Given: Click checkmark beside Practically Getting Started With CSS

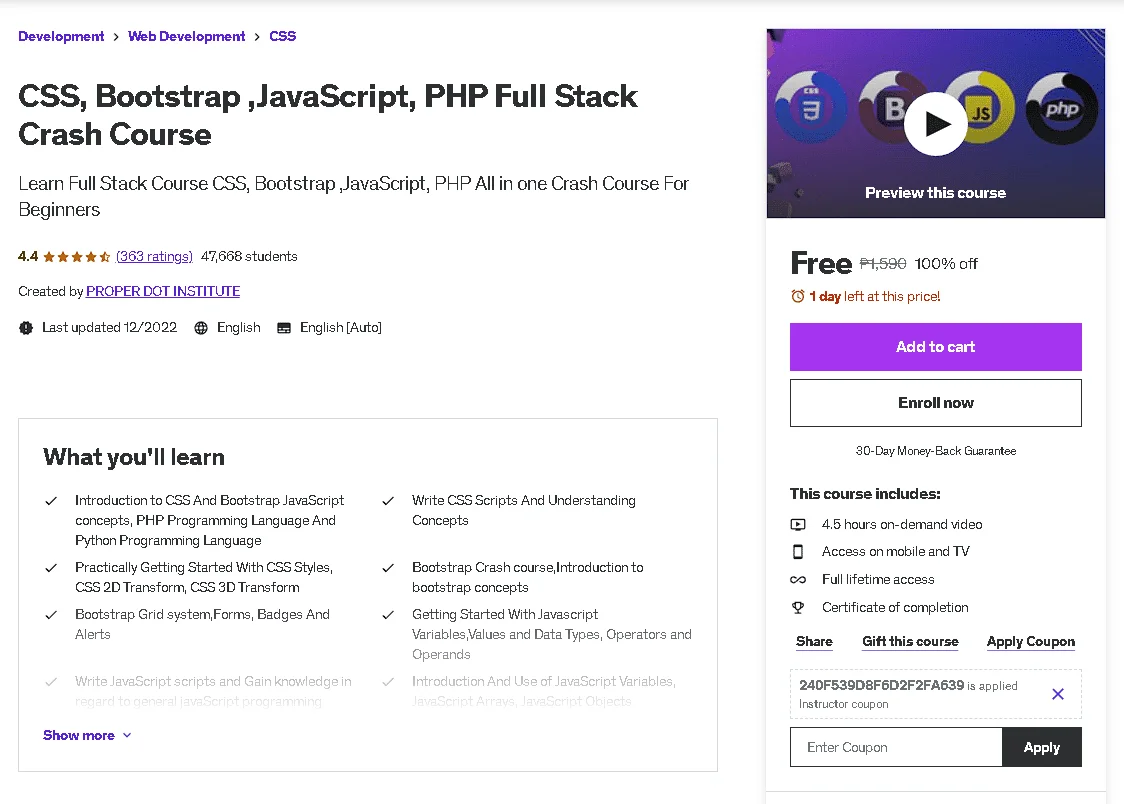Looking at the screenshot, I should 51,568.
